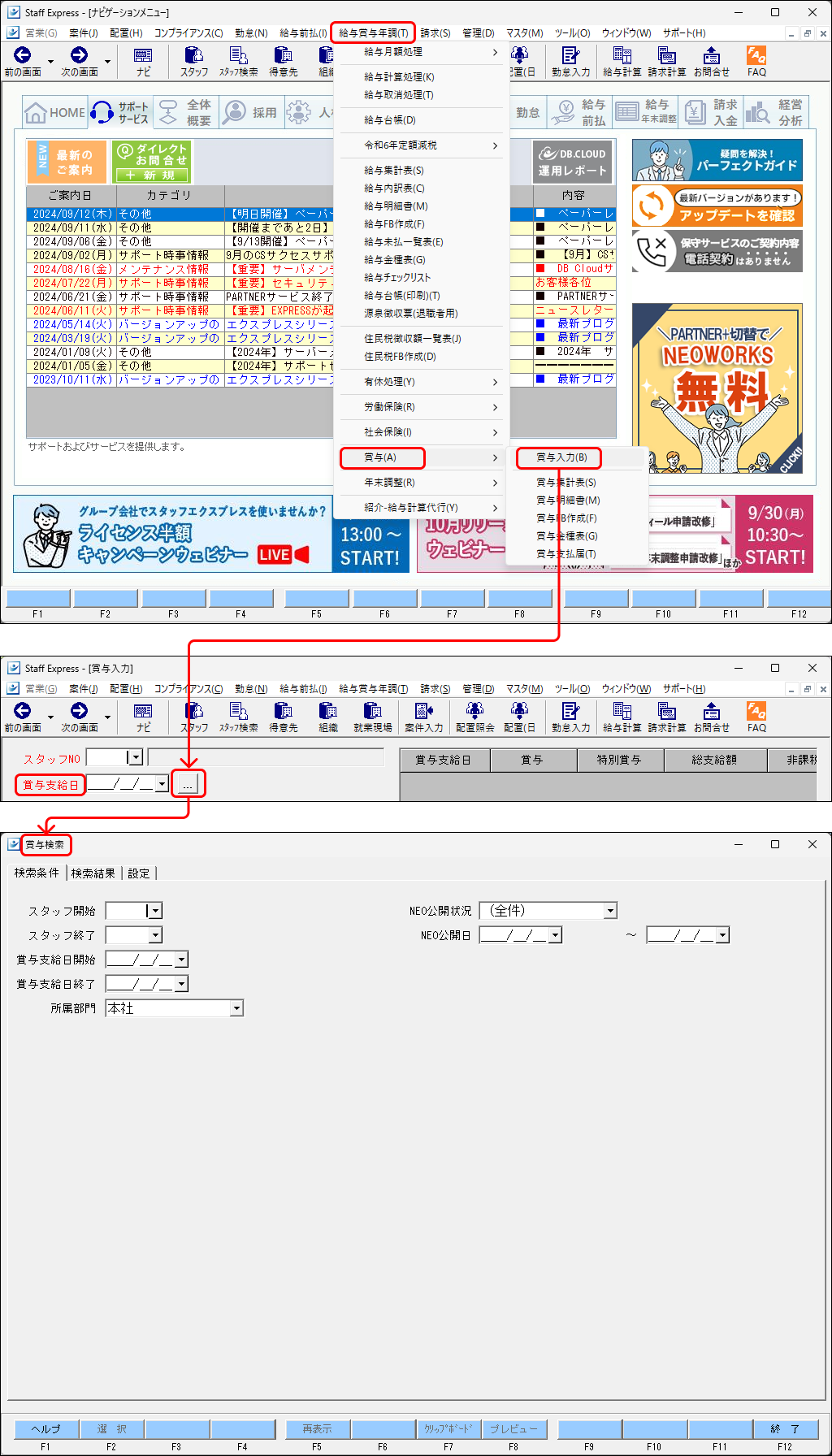Image resolution: width=832 pixels, height=1456 pixels.
Task: Choose 給与計算処理(K) from the open menu
Action: click(400, 77)
